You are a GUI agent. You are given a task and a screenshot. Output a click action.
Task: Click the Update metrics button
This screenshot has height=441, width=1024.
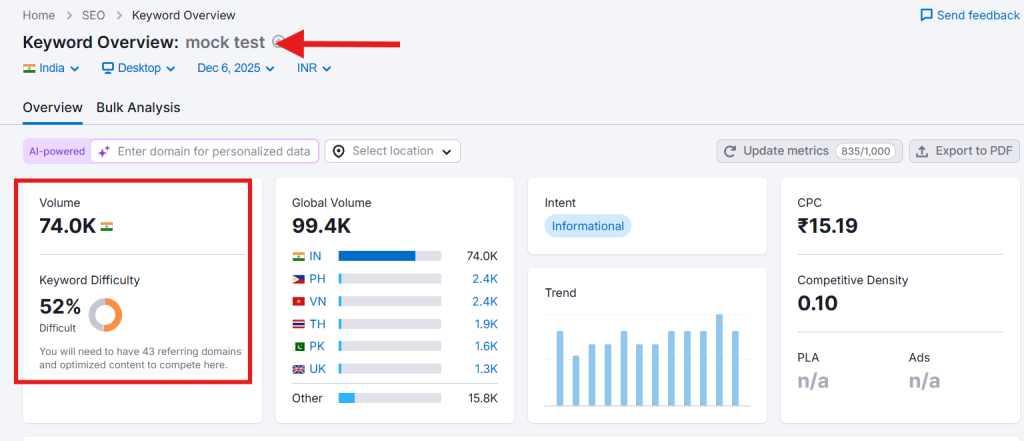(x=810, y=152)
